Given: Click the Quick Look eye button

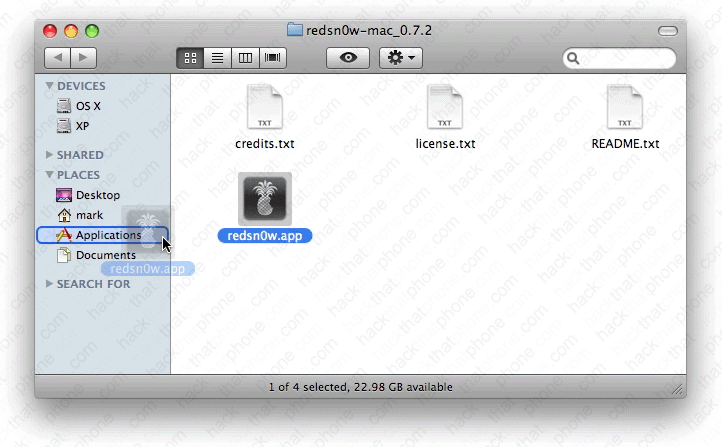Looking at the screenshot, I should point(348,58).
